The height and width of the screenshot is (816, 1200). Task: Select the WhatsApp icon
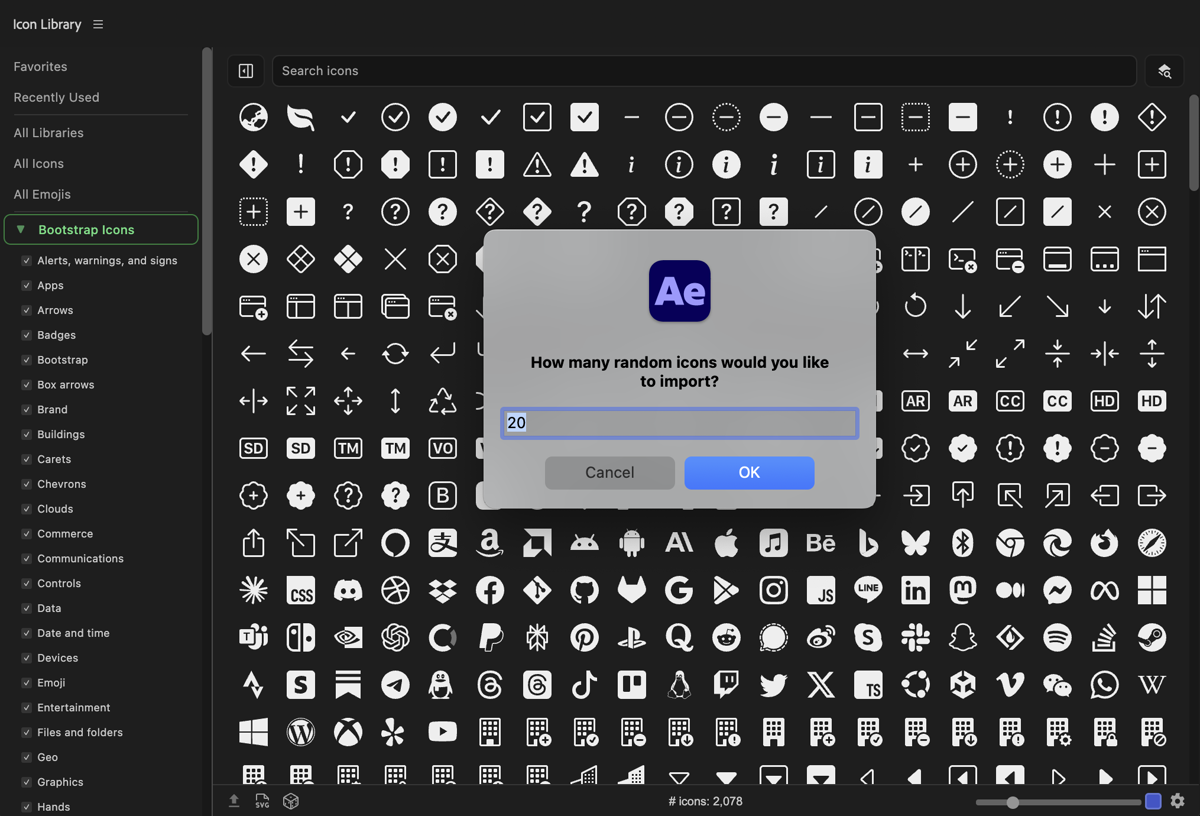point(1104,685)
